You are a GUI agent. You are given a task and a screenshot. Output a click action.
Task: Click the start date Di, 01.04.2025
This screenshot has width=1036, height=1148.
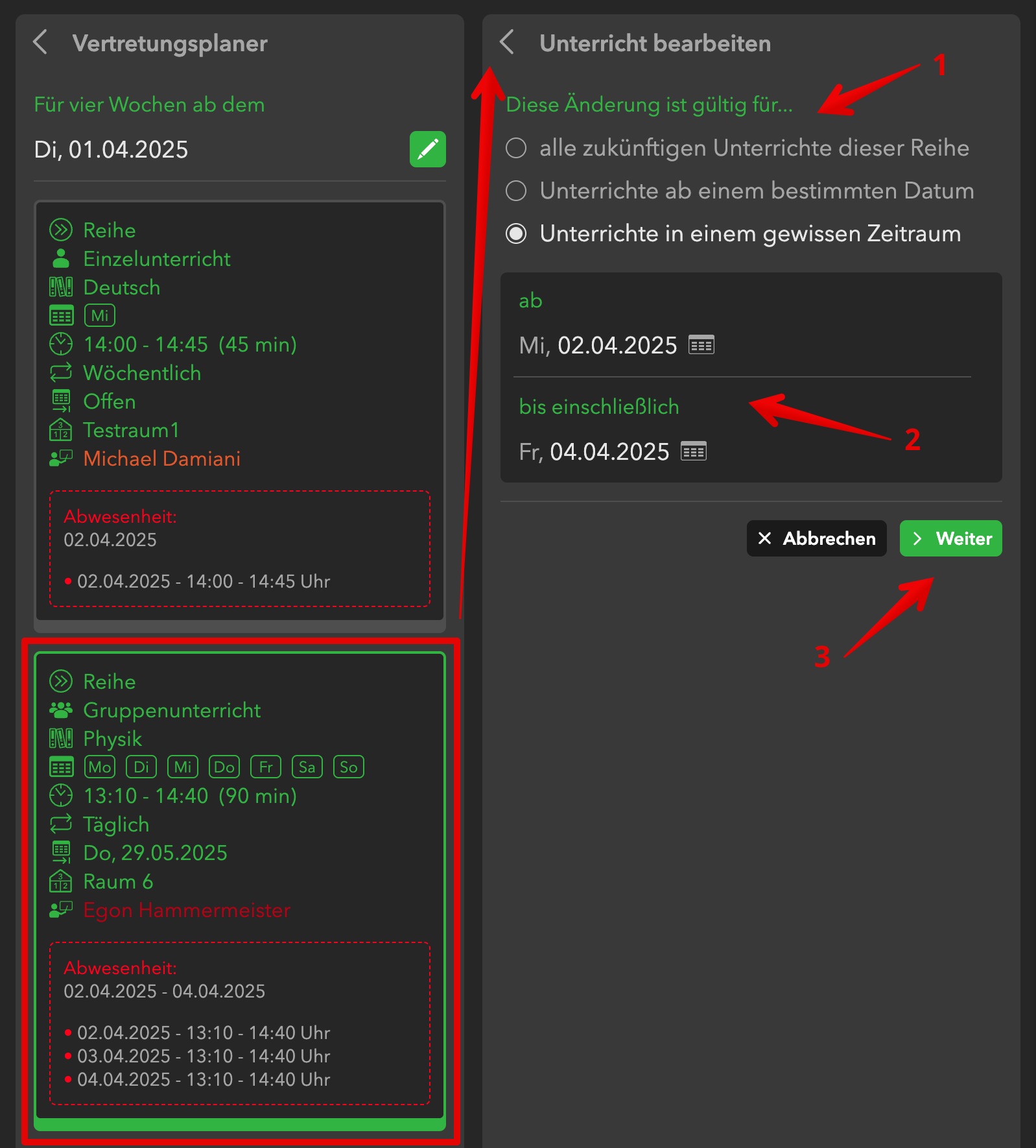(x=111, y=150)
